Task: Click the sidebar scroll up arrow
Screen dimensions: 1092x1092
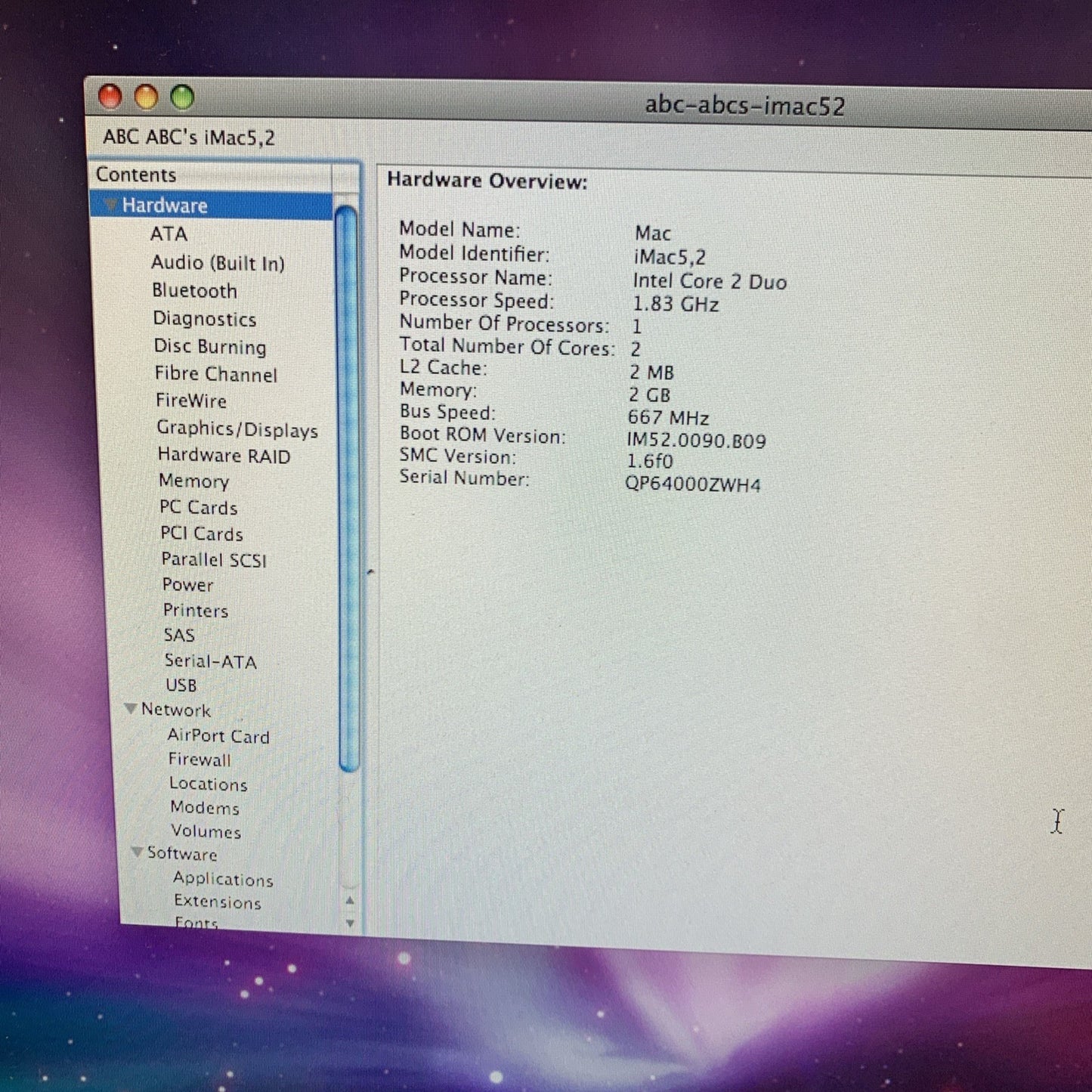Action: click(350, 900)
